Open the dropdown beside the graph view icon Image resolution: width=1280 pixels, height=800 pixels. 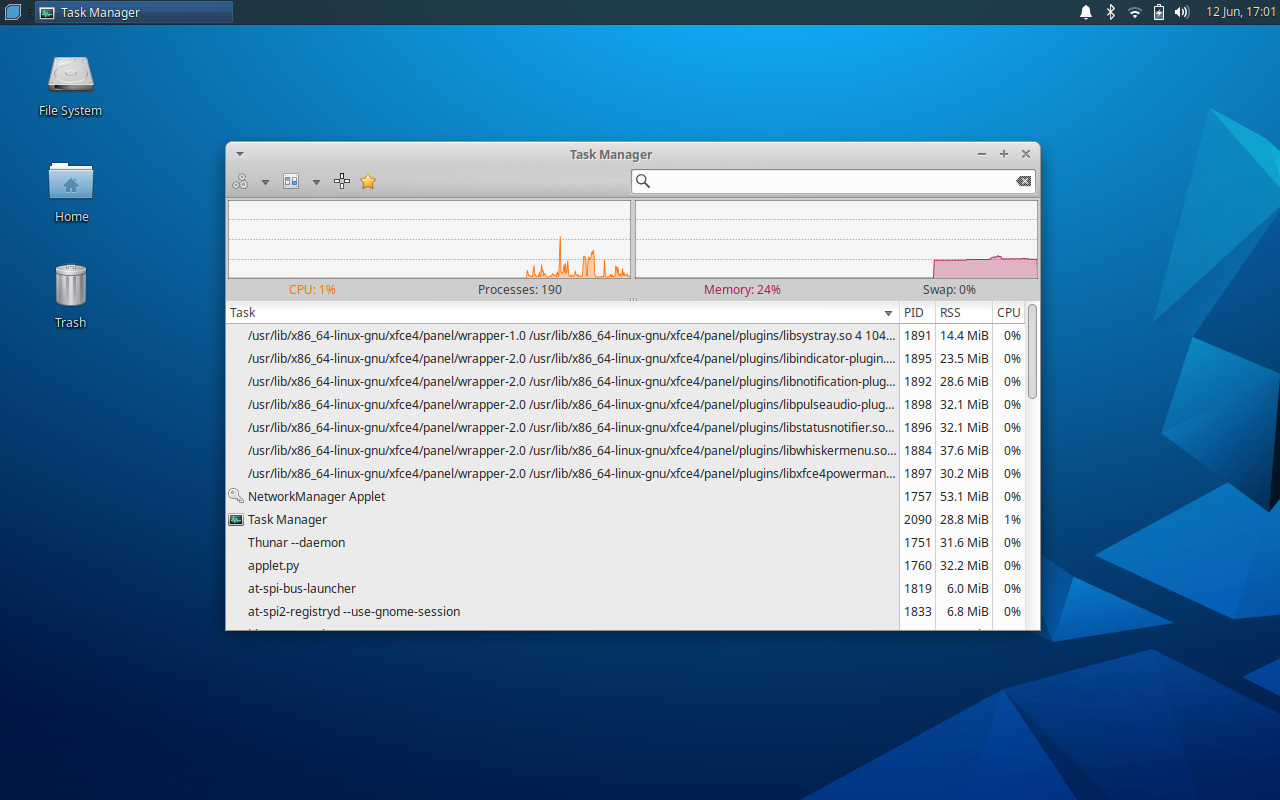tap(316, 181)
